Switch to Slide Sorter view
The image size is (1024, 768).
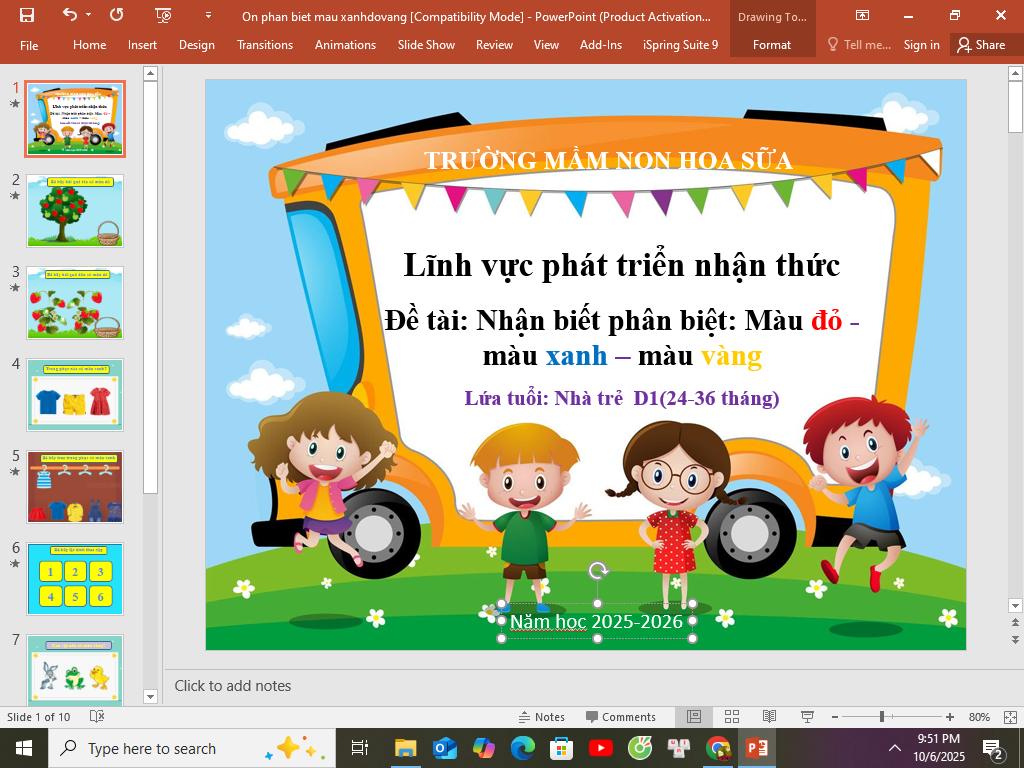click(731, 717)
